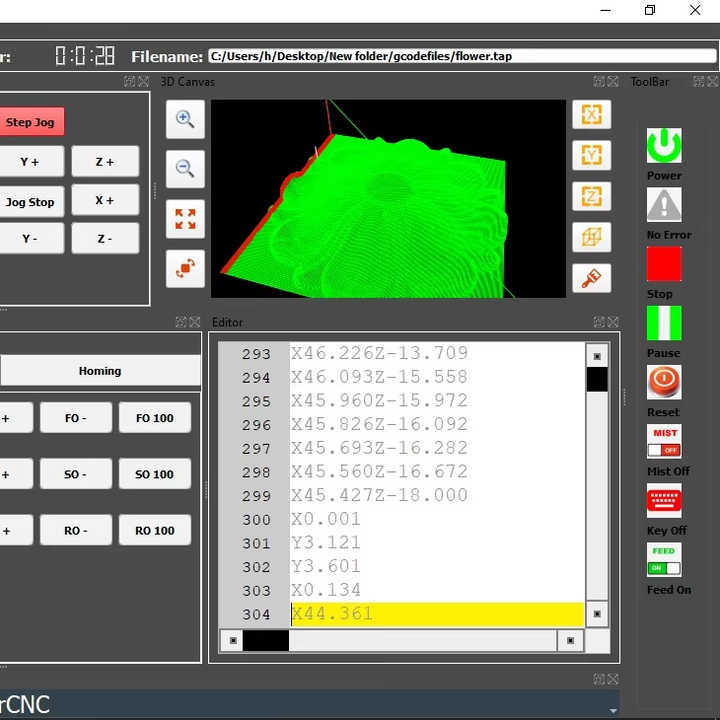Click the fit-to-view arrows icon
The width and height of the screenshot is (720, 720).
click(x=185, y=219)
